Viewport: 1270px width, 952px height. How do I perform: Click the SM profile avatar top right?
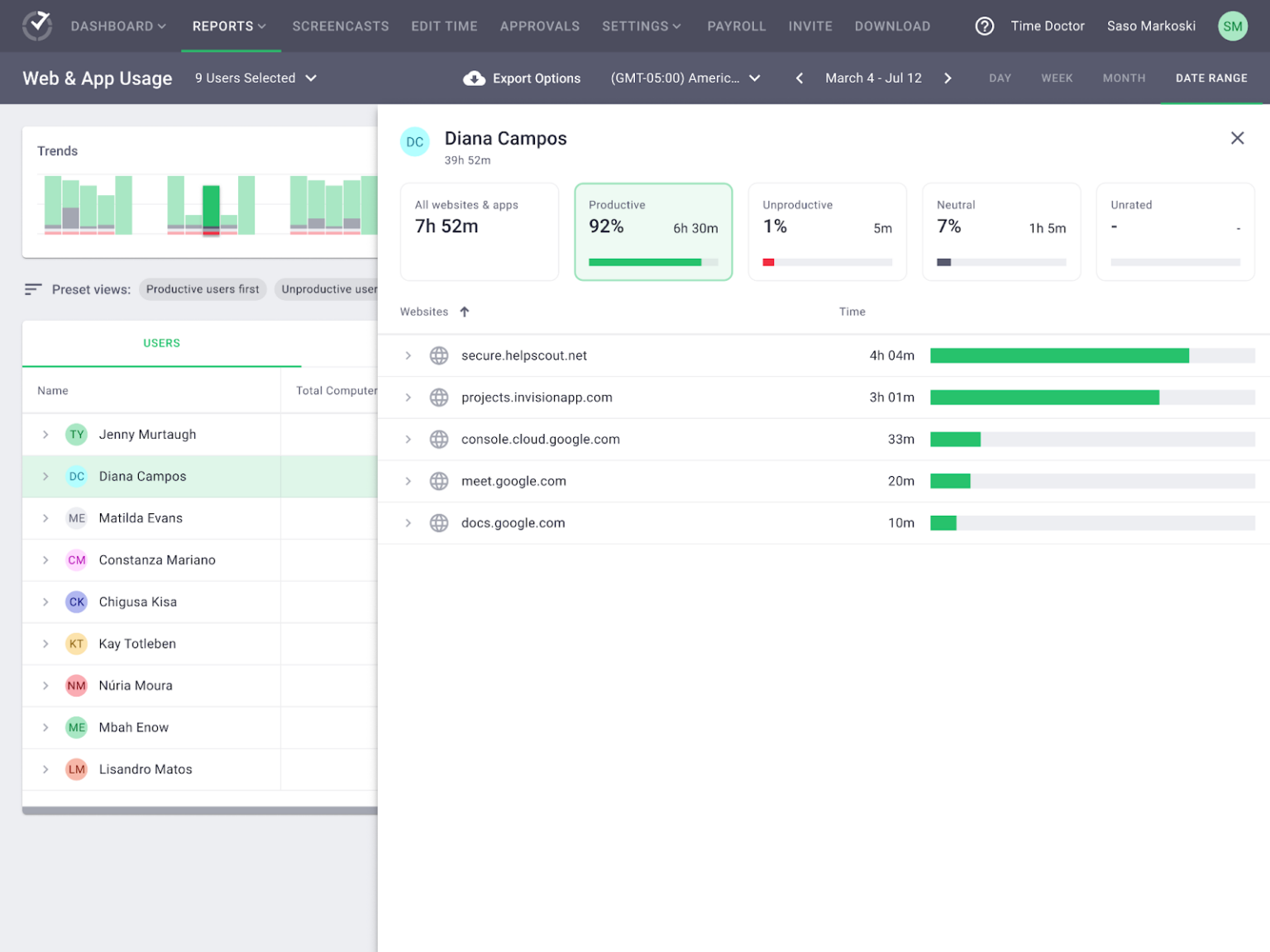pyautogui.click(x=1232, y=26)
